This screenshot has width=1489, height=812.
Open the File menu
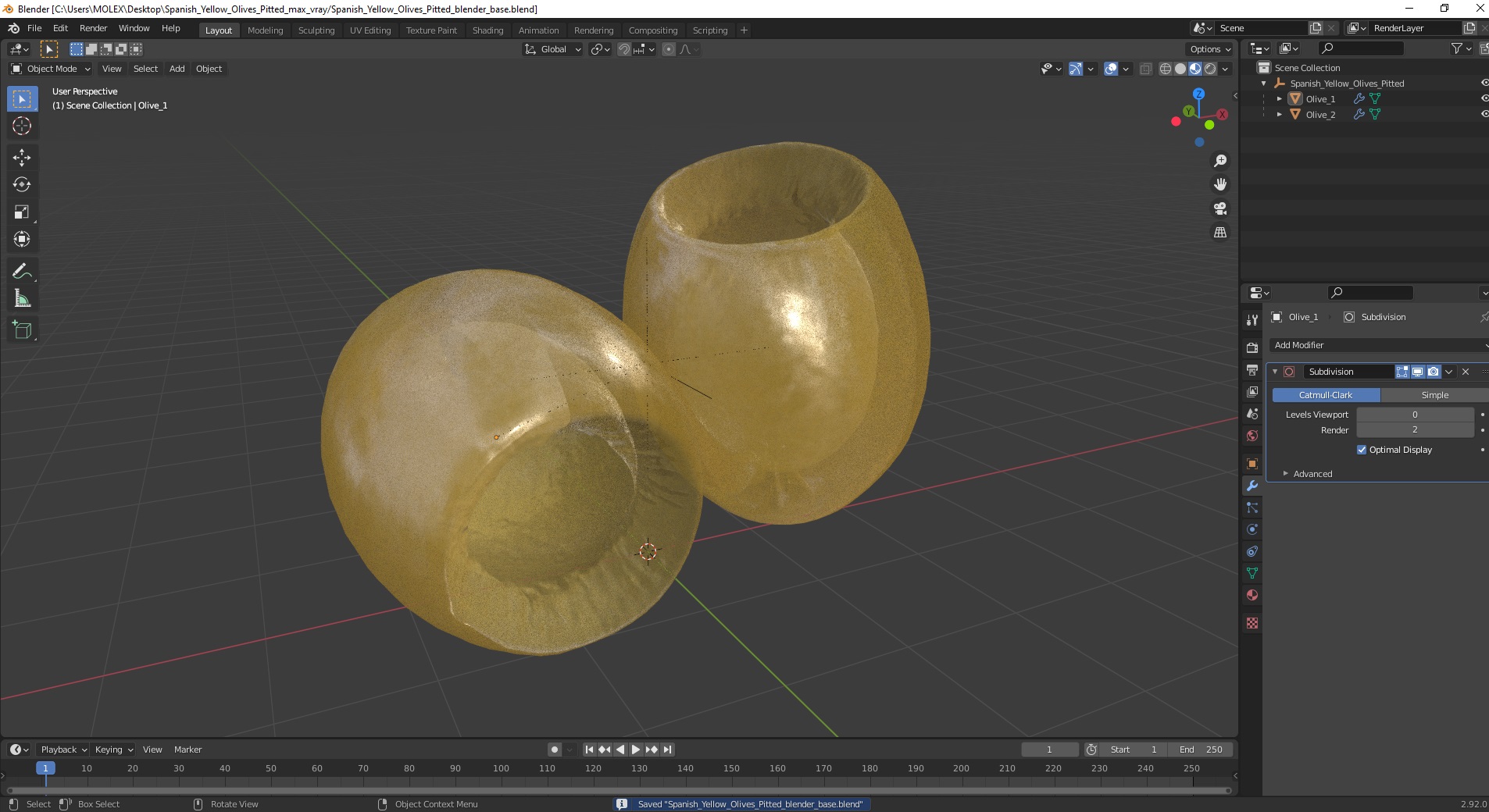pos(34,28)
